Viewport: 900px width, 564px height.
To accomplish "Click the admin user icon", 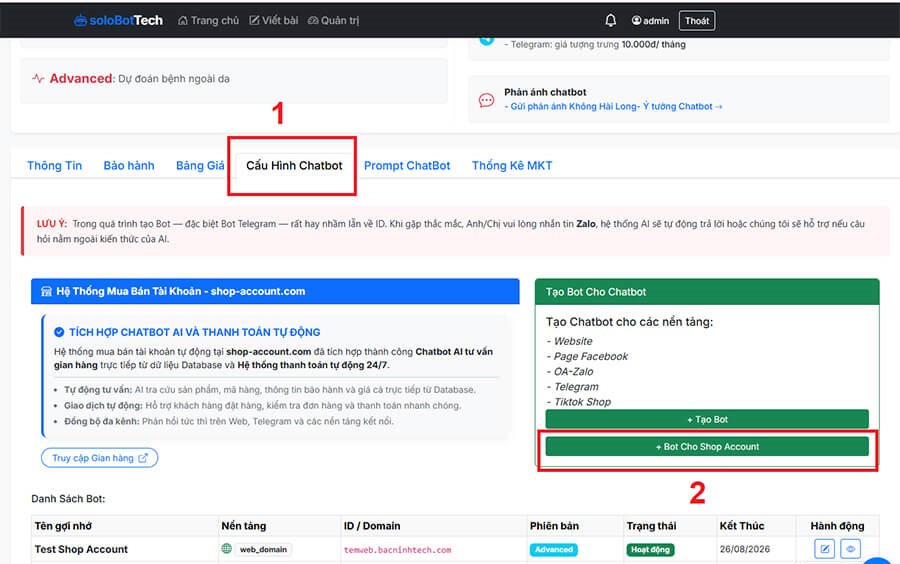I will [x=636, y=20].
